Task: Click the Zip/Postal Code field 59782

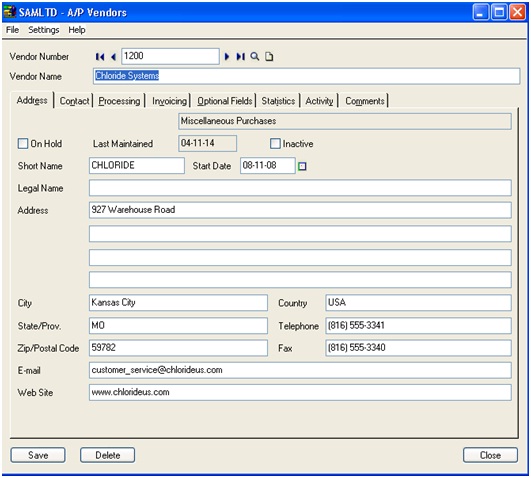Action: [178, 348]
